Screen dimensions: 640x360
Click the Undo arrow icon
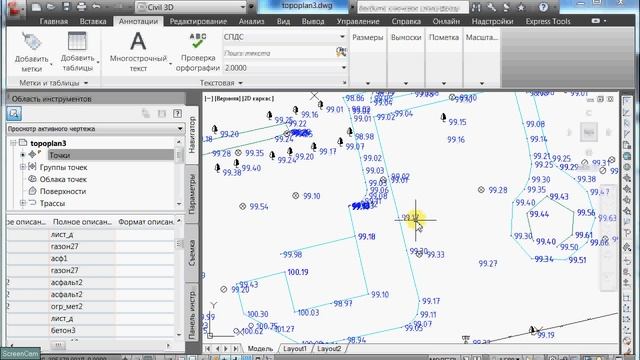(x=96, y=7)
